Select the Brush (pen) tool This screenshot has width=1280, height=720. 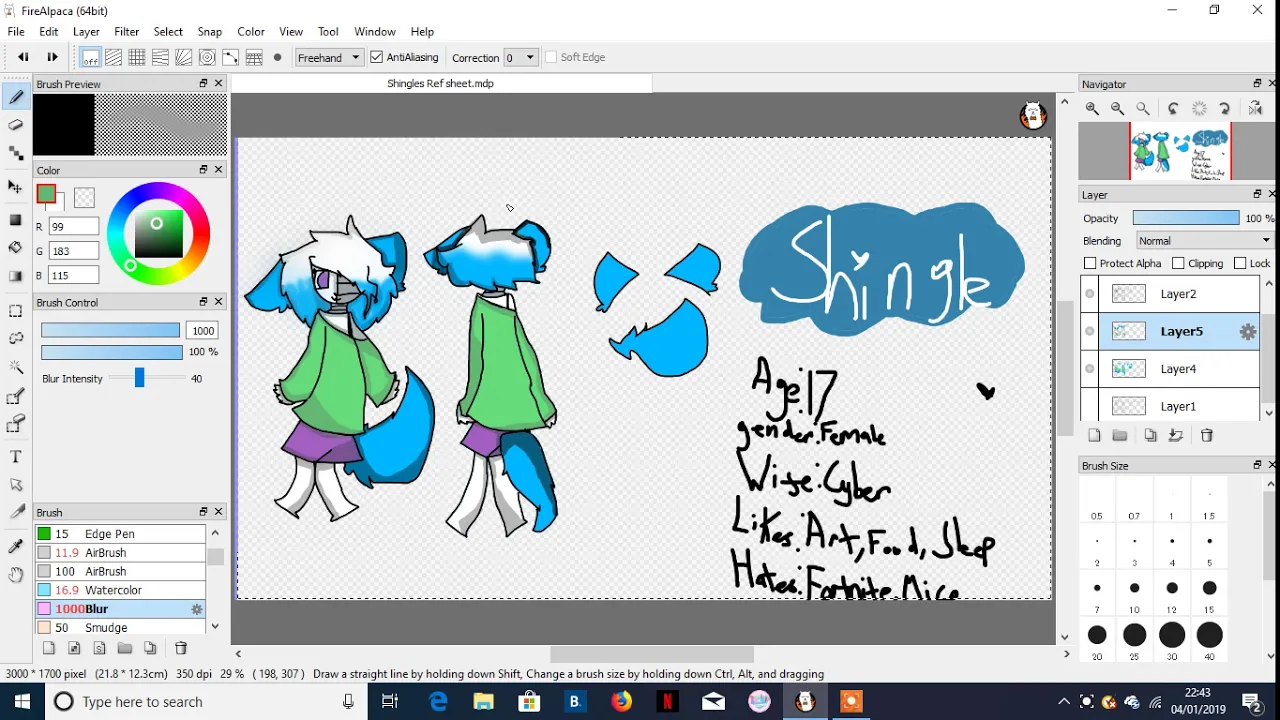[16, 97]
